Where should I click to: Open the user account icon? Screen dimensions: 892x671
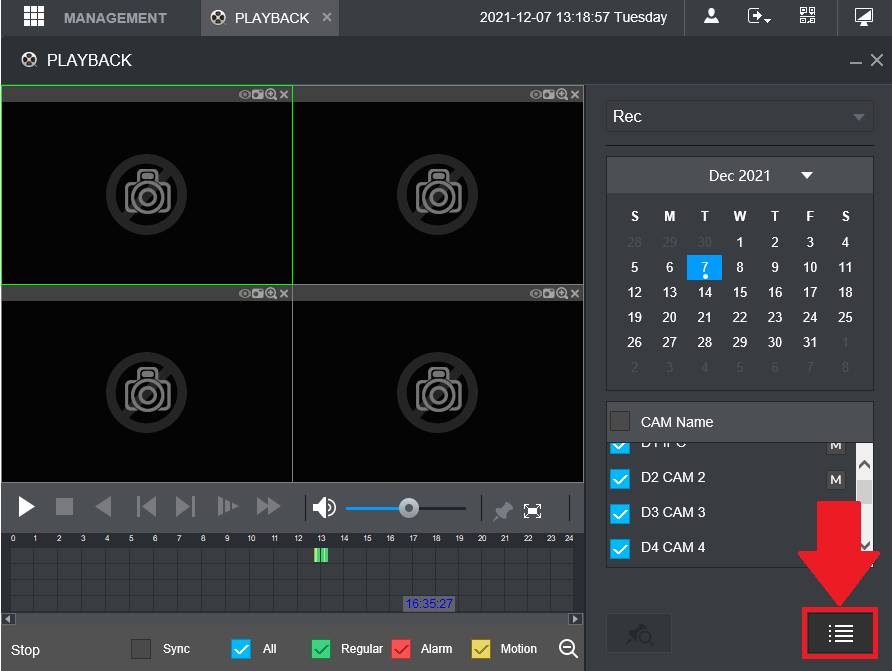pyautogui.click(x=711, y=16)
